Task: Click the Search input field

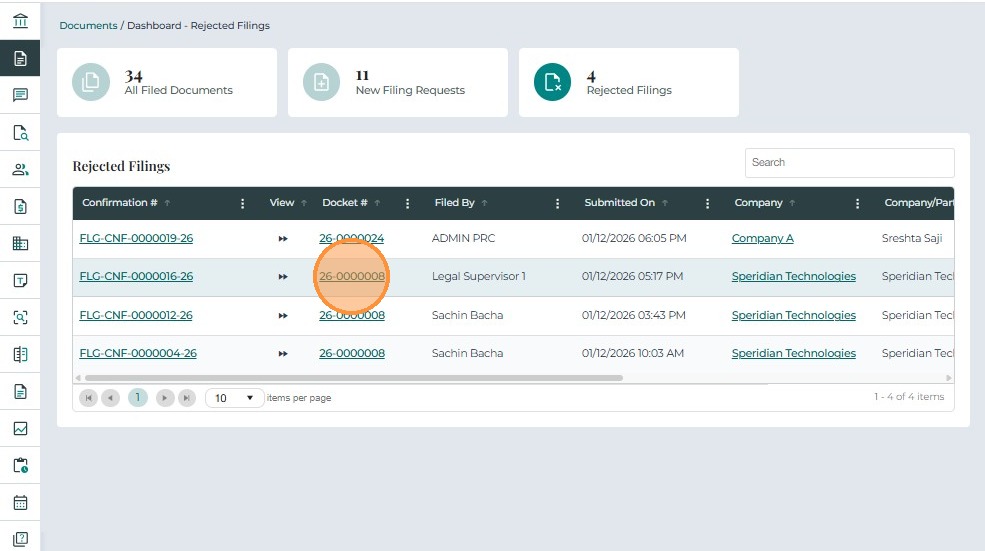Action: click(x=849, y=163)
